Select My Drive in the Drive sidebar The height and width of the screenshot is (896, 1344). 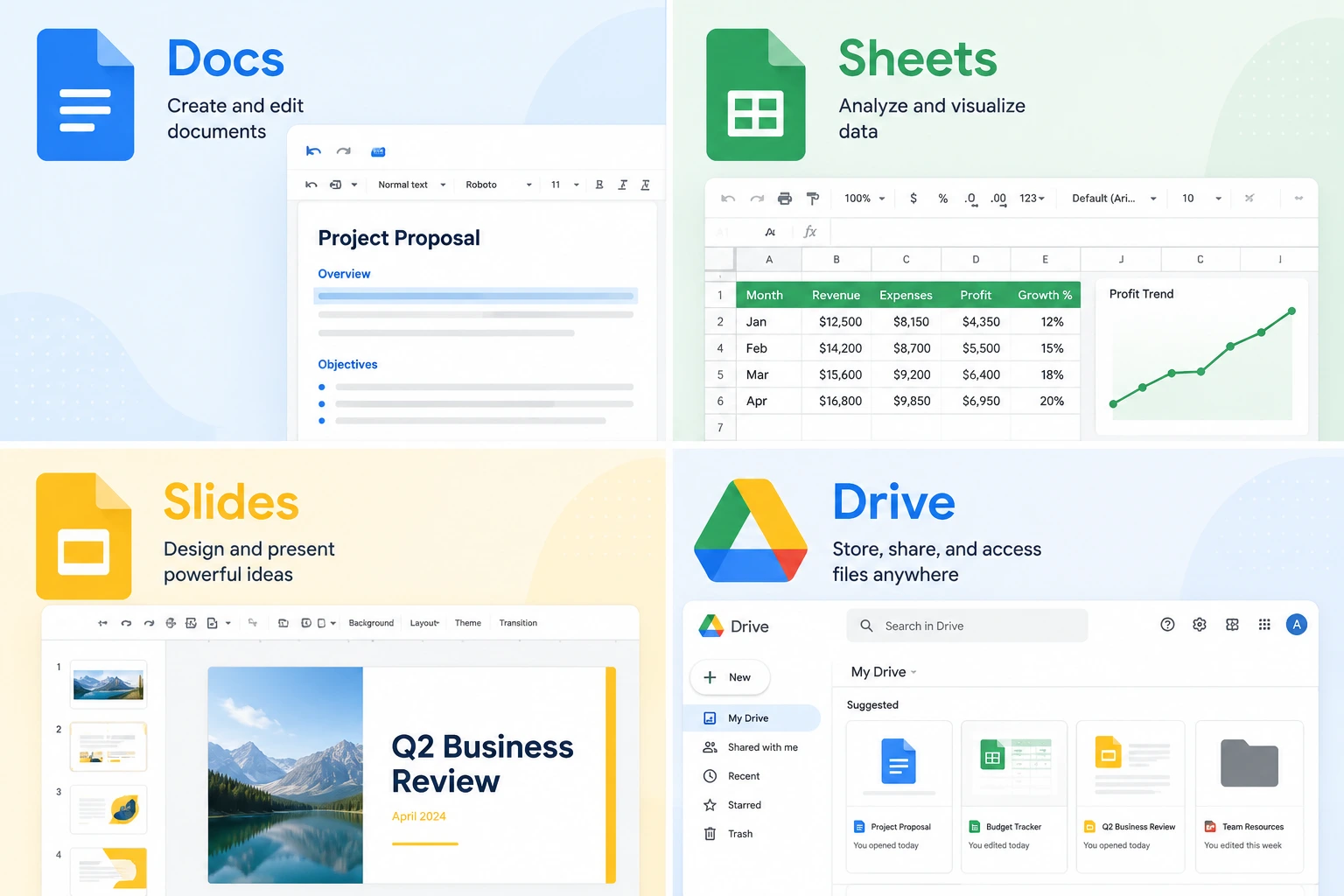pos(752,718)
